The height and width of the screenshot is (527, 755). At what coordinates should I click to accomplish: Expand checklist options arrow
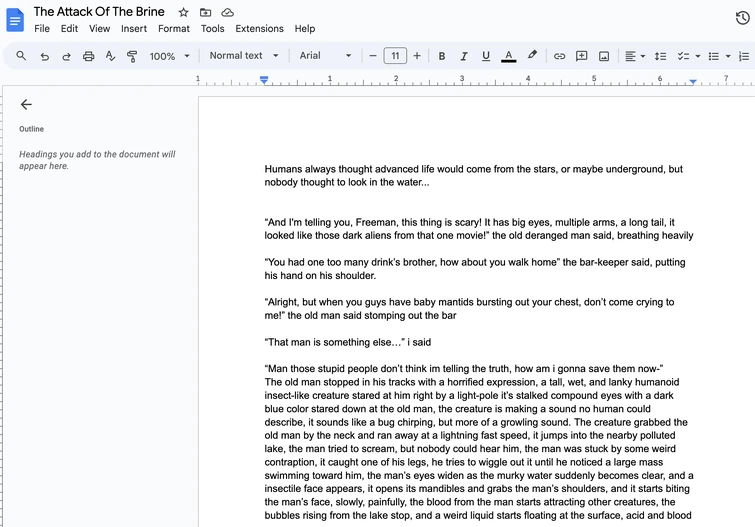point(698,56)
